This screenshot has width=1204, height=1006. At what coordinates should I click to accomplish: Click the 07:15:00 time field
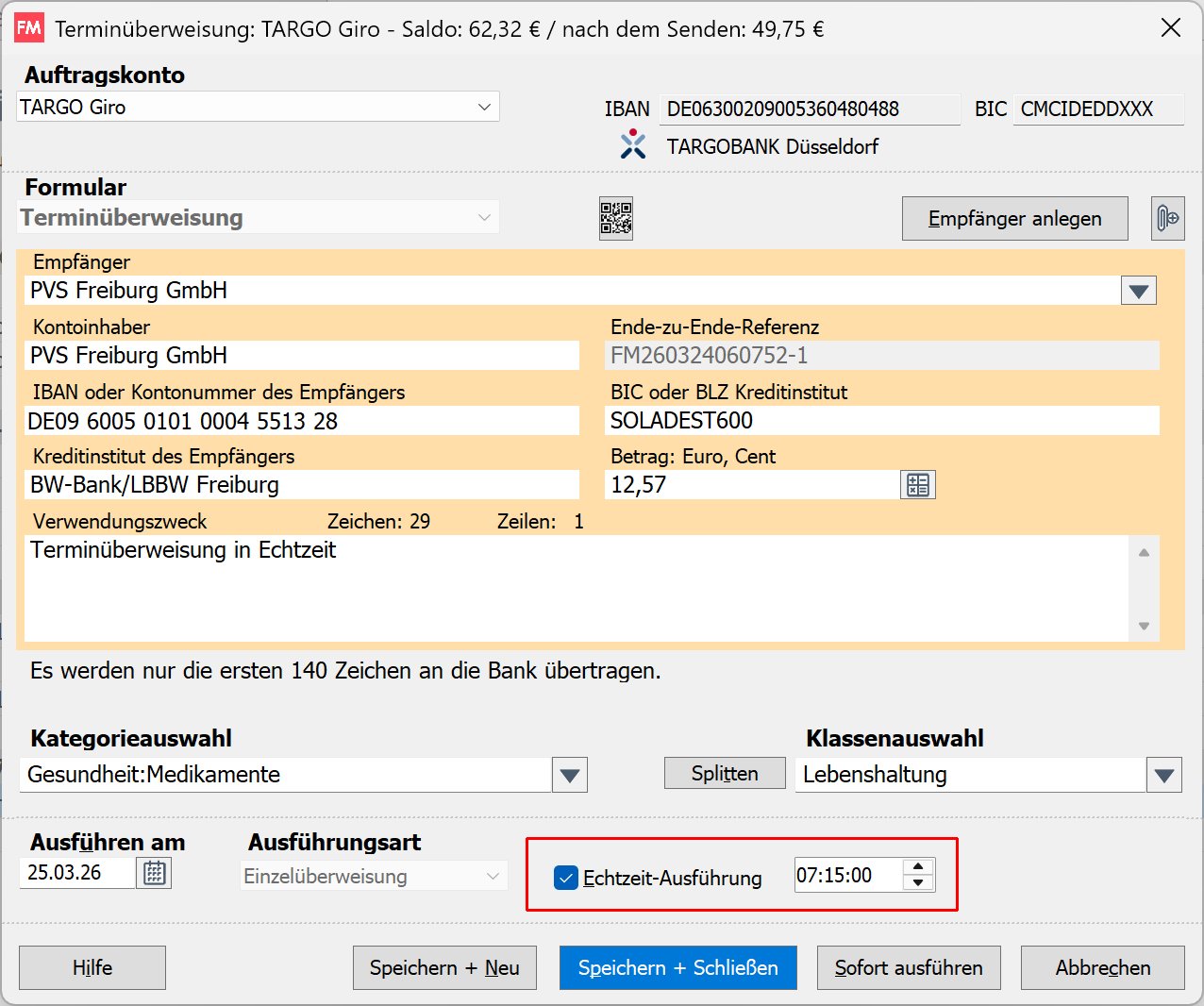[x=848, y=875]
